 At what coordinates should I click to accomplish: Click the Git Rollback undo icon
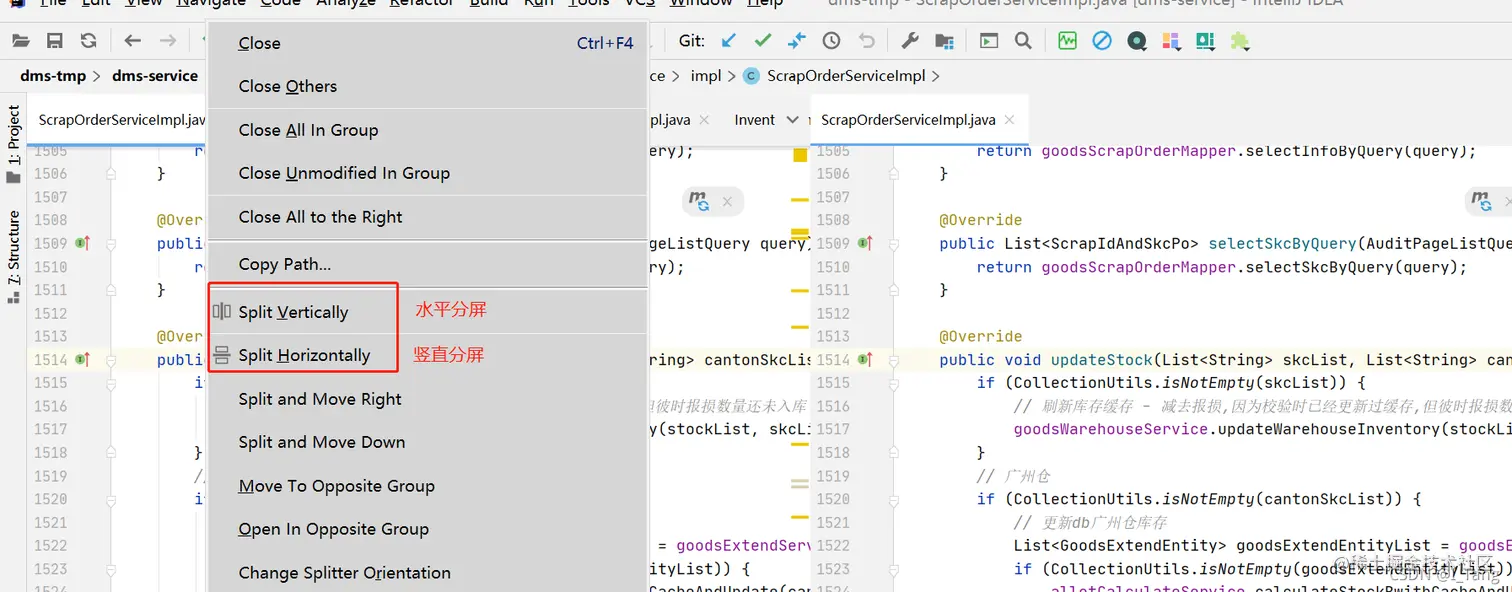coord(867,41)
